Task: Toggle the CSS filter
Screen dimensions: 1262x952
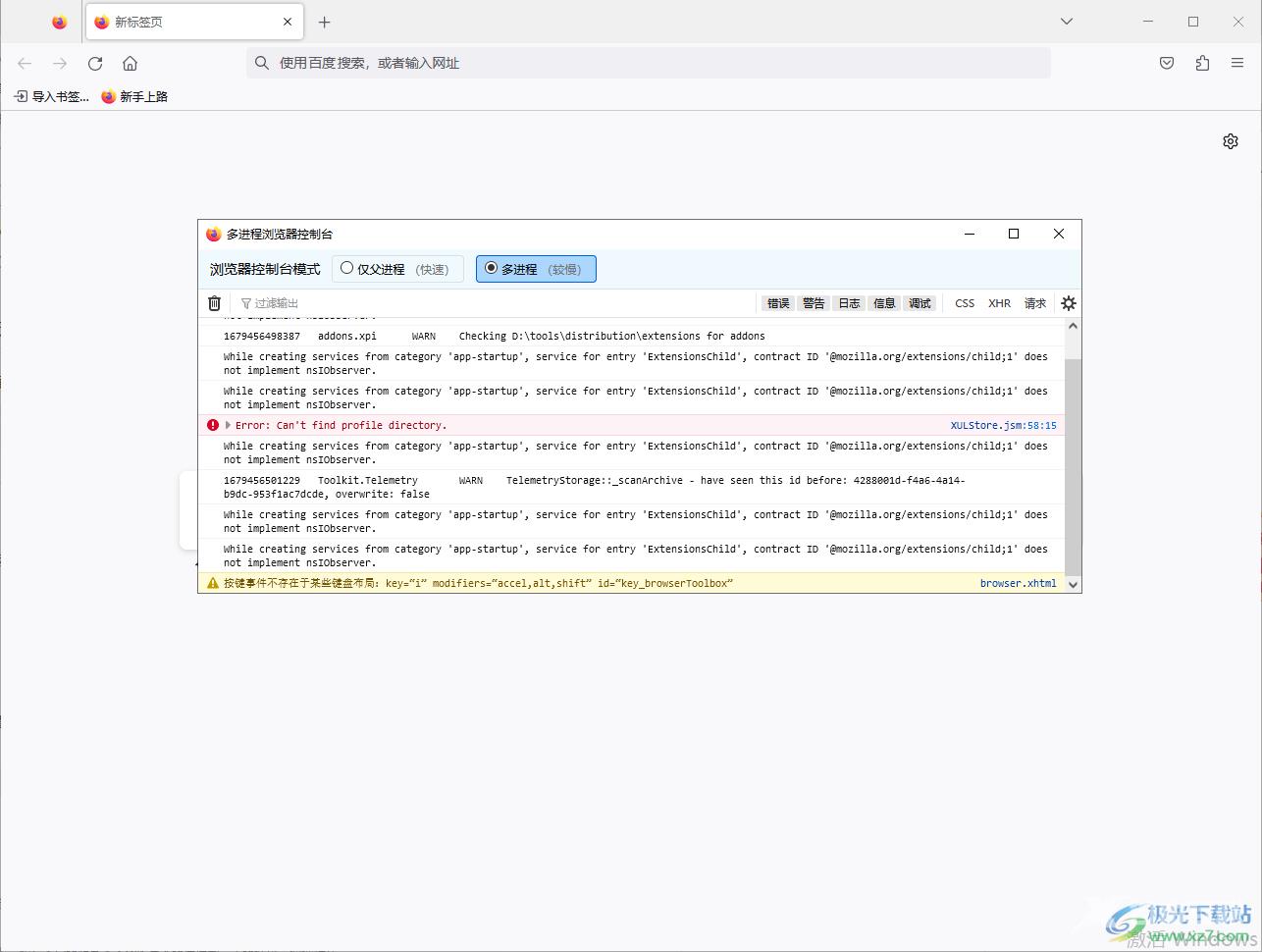Action: click(x=965, y=303)
